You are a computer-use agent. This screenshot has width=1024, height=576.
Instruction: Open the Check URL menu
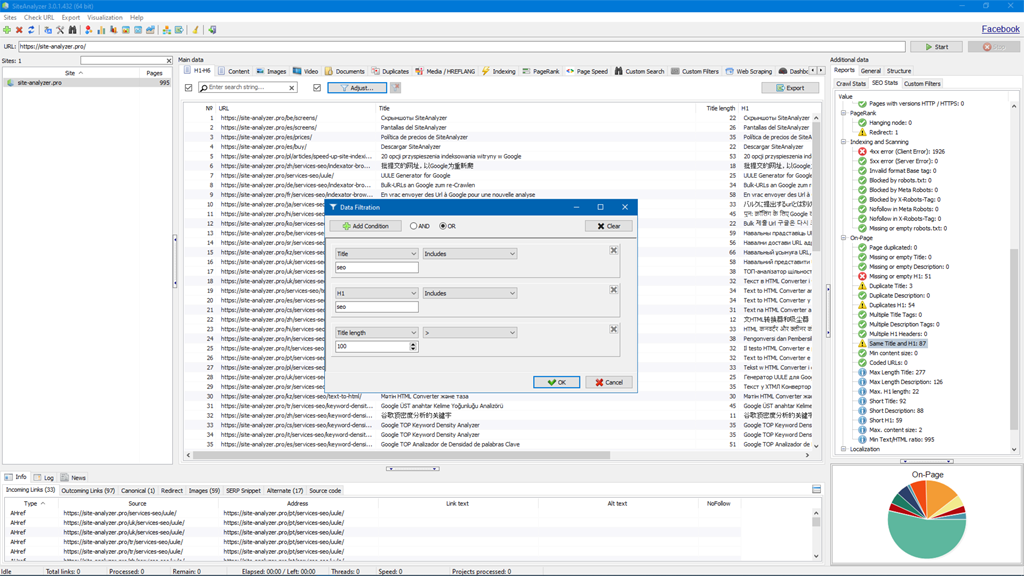point(39,18)
